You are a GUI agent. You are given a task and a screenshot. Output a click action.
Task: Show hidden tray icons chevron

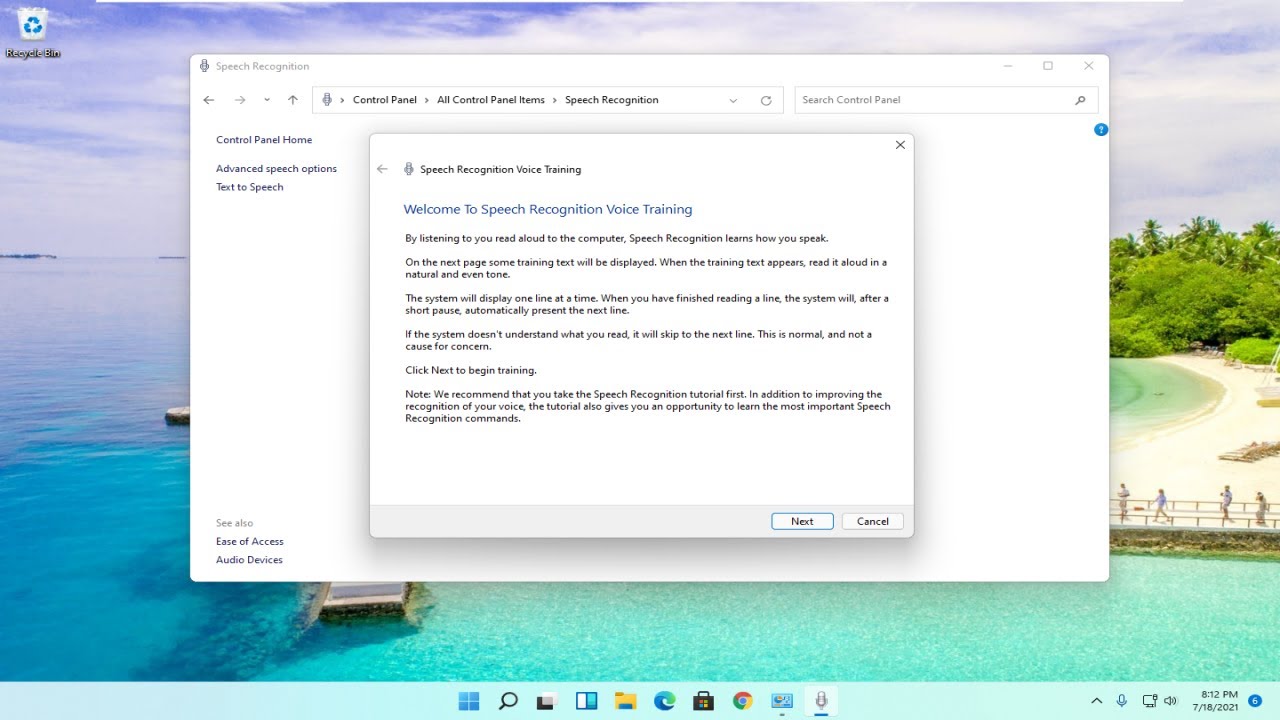[x=1097, y=701]
